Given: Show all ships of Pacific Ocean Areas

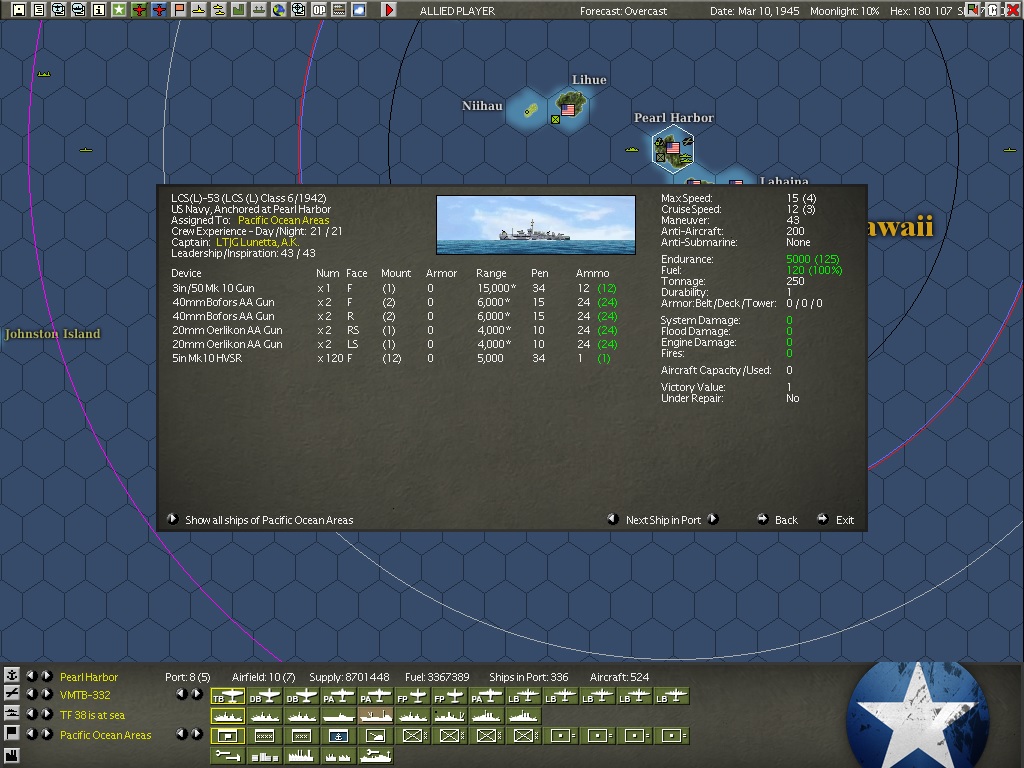Looking at the screenshot, I should [x=261, y=520].
